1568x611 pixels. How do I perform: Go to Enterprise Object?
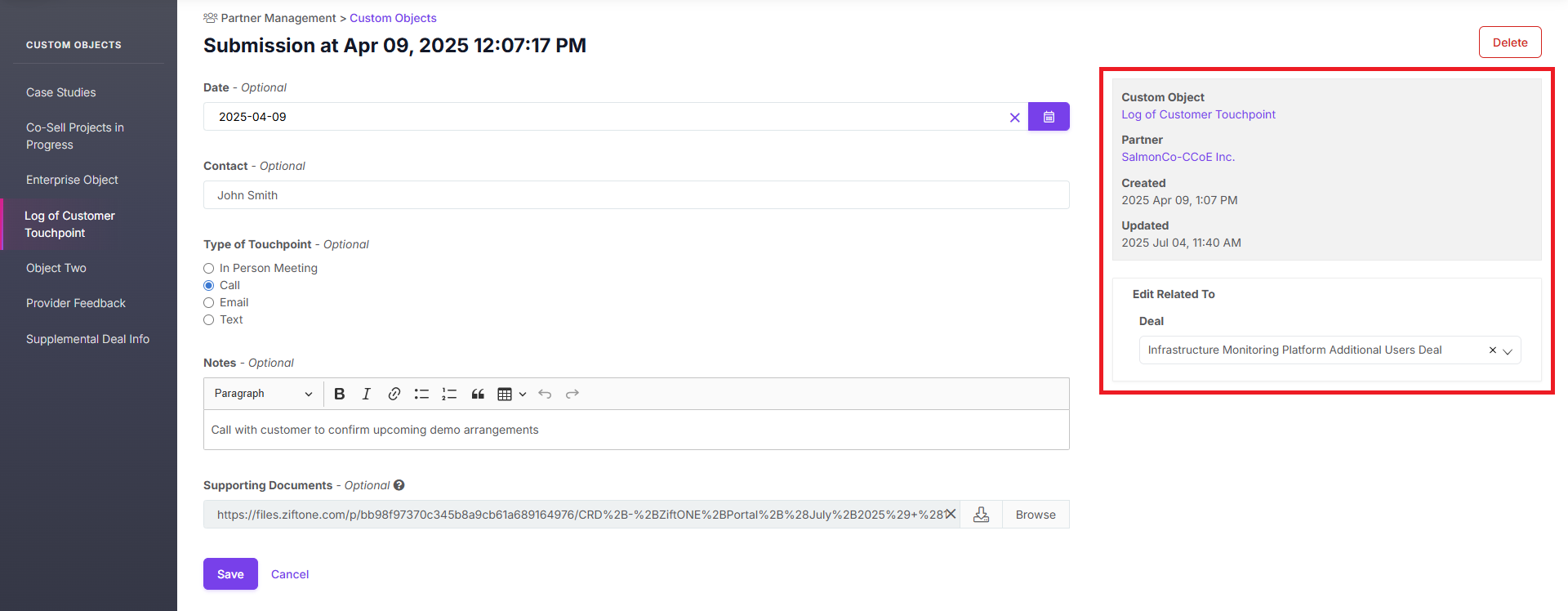pyautogui.click(x=72, y=180)
